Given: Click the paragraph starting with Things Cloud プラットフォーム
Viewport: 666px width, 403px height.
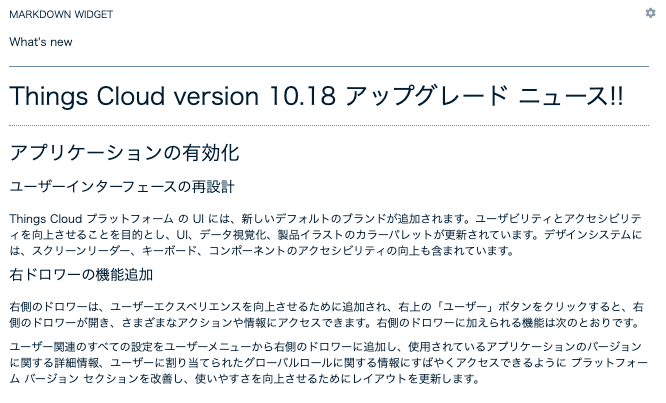Looking at the screenshot, I should [x=326, y=234].
